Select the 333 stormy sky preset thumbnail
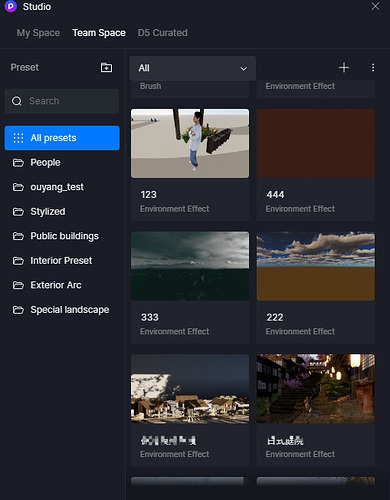 click(190, 266)
